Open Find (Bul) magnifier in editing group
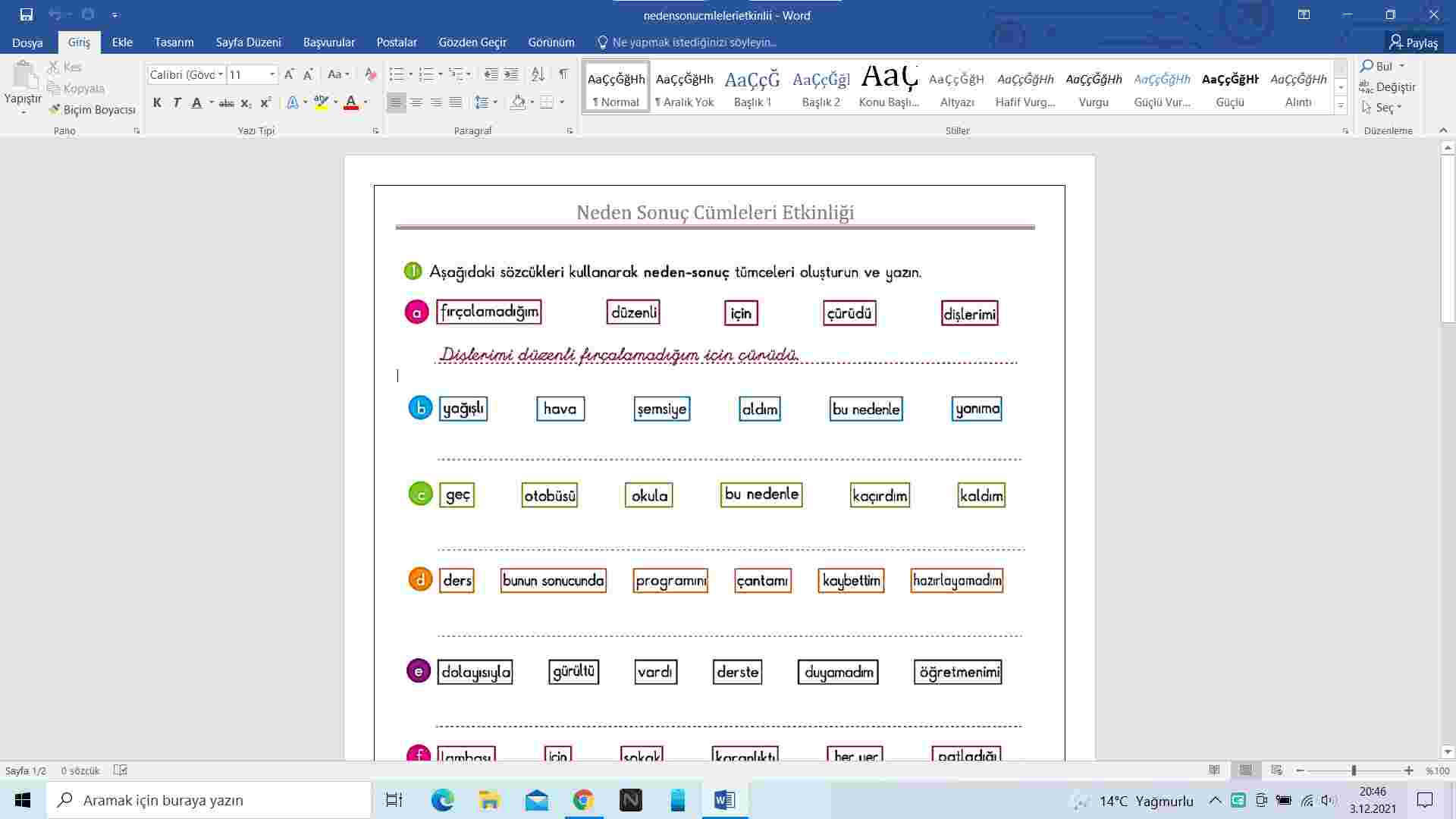This screenshot has height=819, width=1456. click(1377, 66)
